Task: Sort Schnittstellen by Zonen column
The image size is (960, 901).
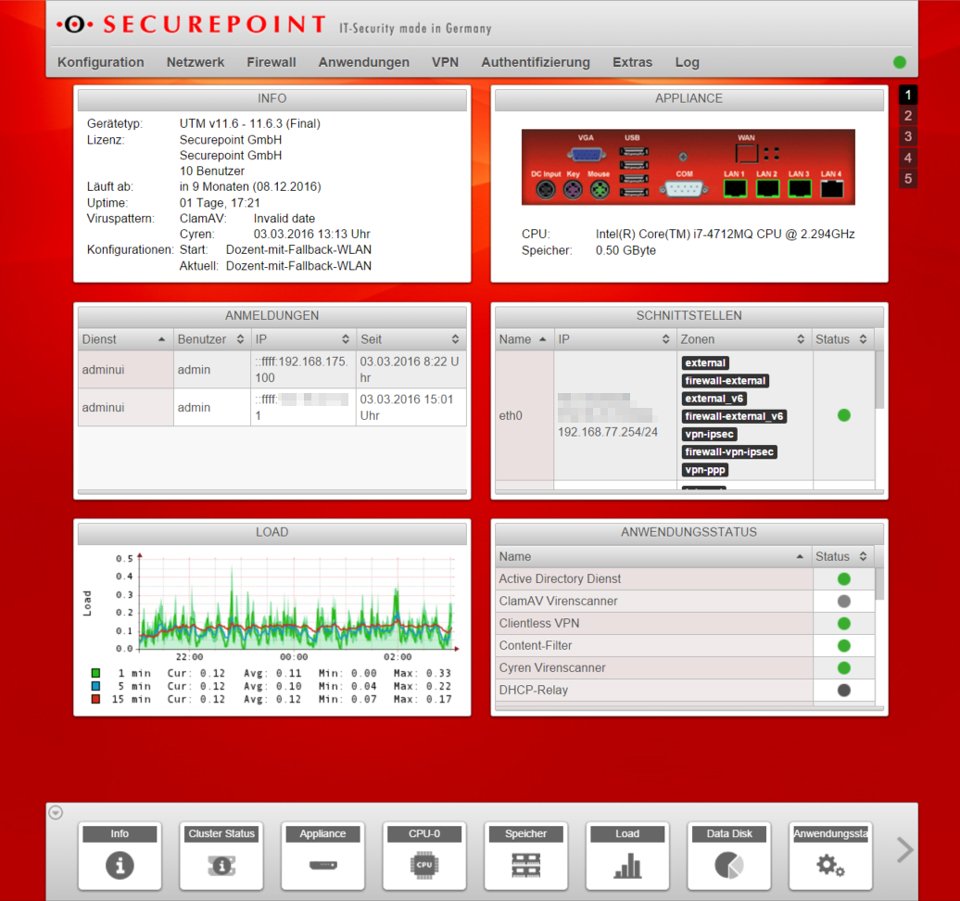Action: coord(744,339)
